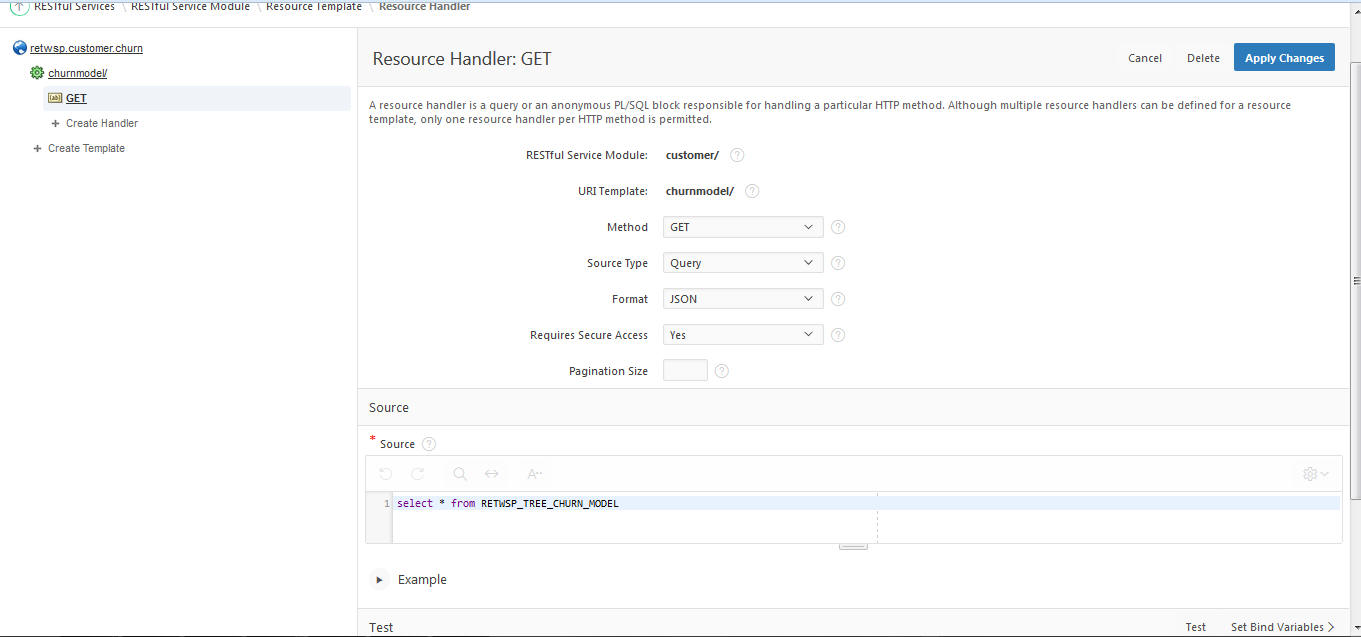Image resolution: width=1361 pixels, height=637 pixels.
Task: Open the Format dropdown
Action: pyautogui.click(x=743, y=299)
